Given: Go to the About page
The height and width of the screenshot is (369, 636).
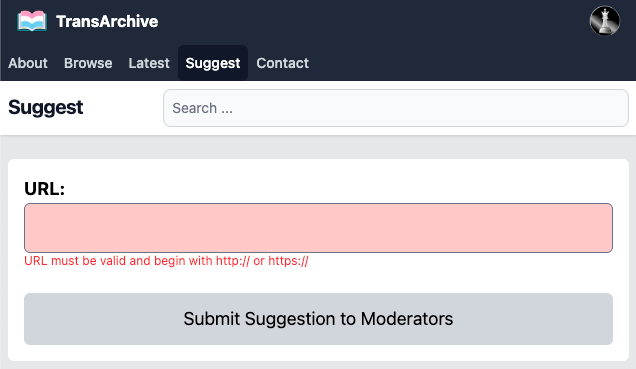Looking at the screenshot, I should [x=28, y=63].
